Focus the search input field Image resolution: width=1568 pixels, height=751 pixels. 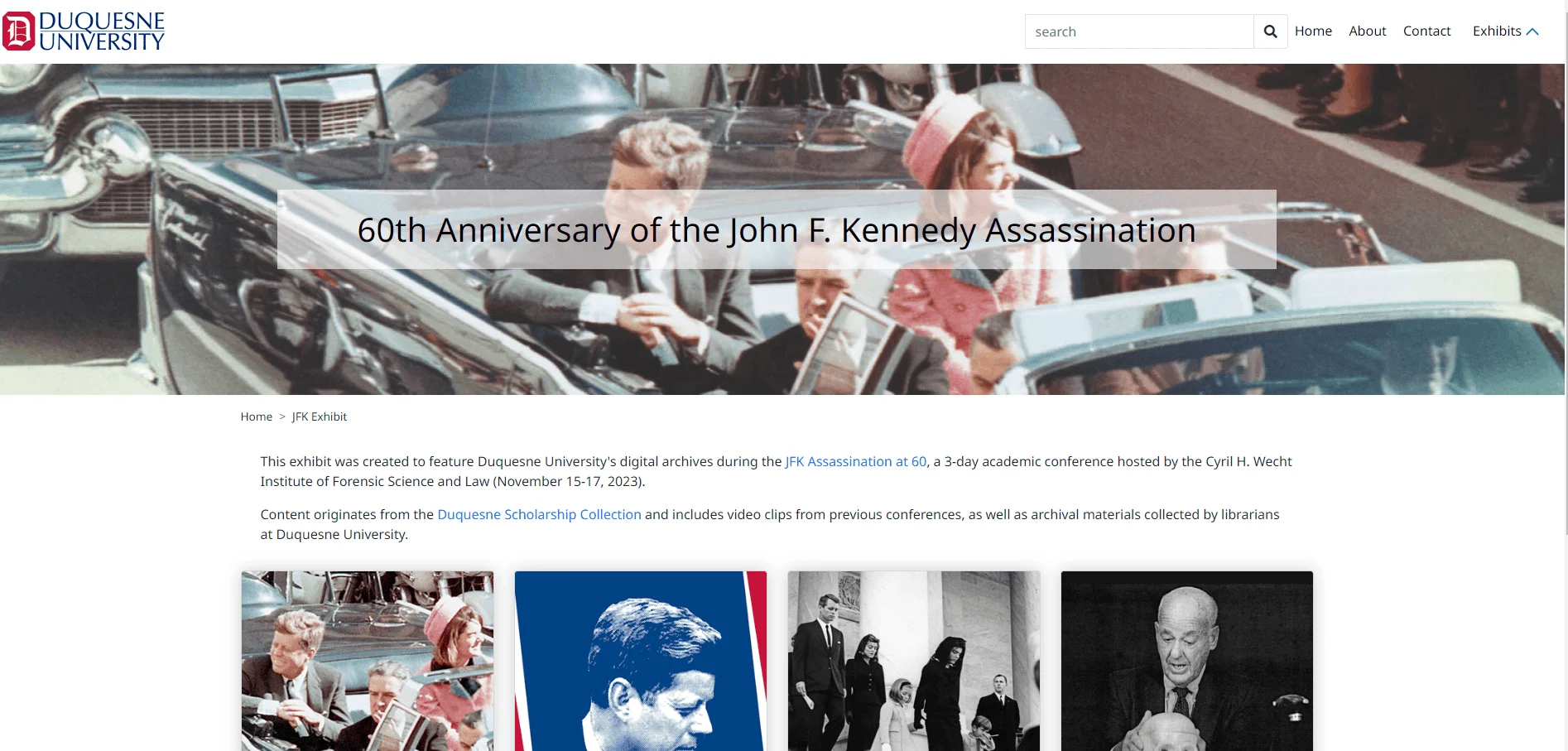1139,31
